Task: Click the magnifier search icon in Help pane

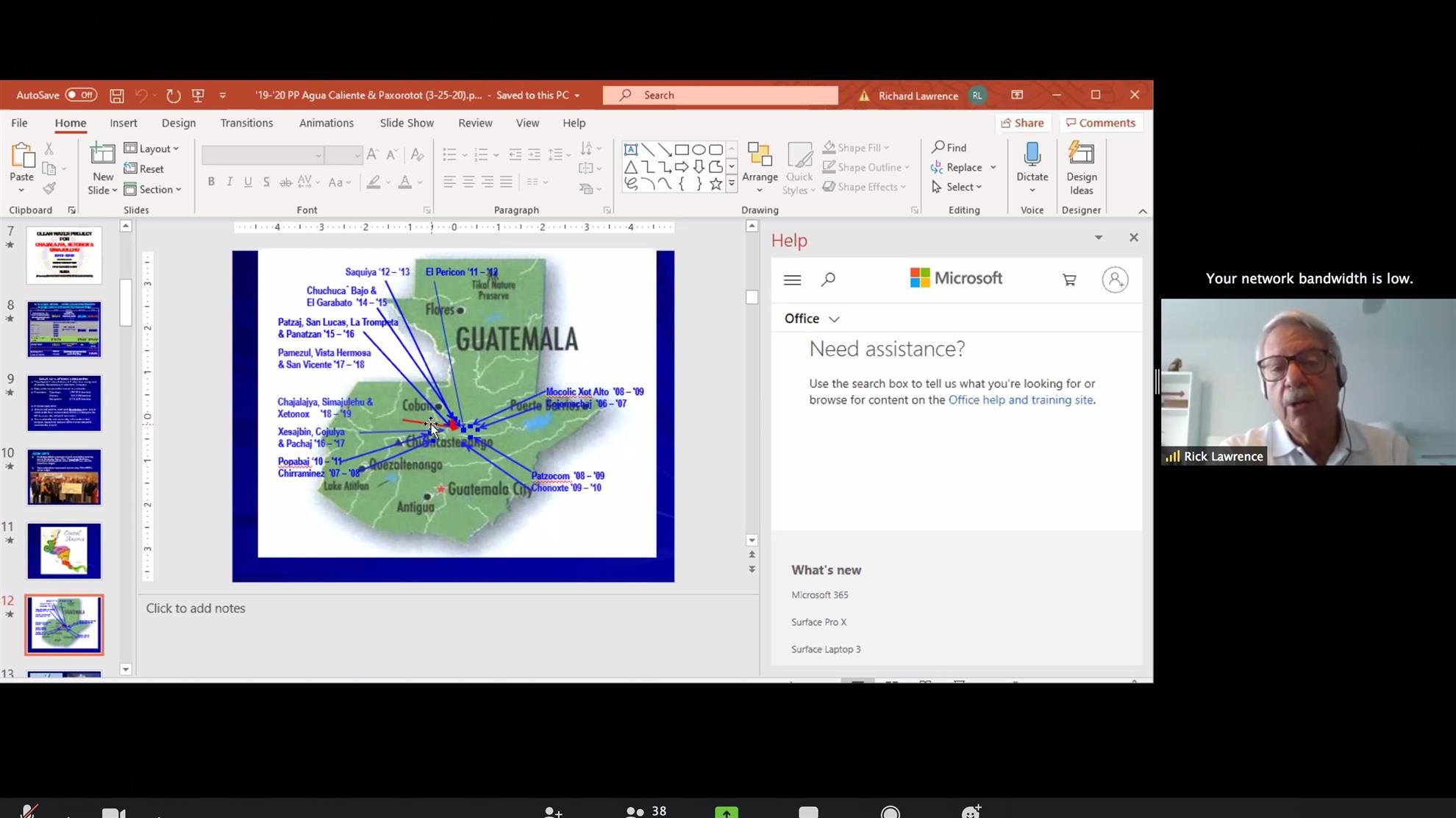Action: pos(828,280)
